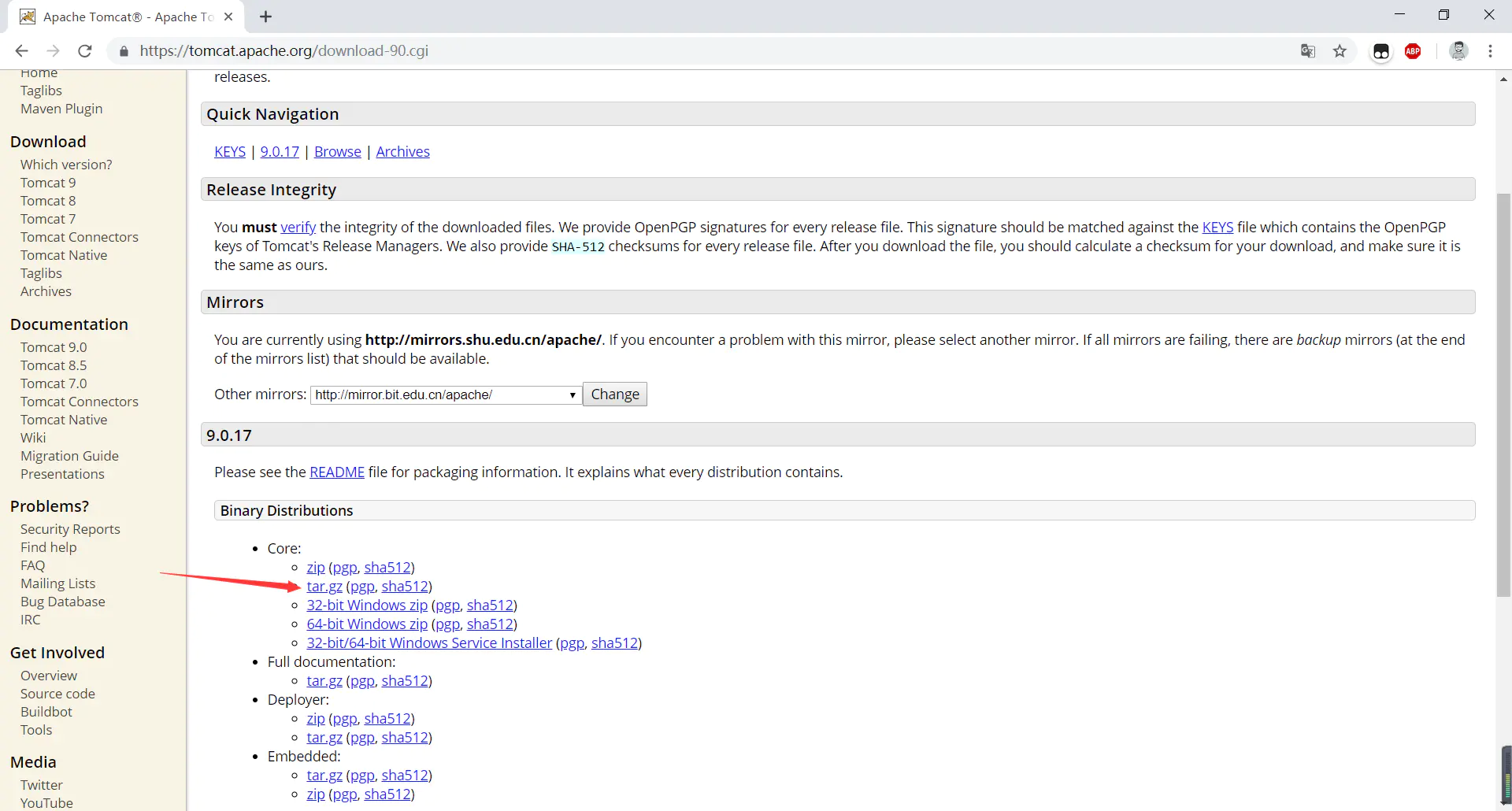Click the address bar URL

(x=284, y=51)
